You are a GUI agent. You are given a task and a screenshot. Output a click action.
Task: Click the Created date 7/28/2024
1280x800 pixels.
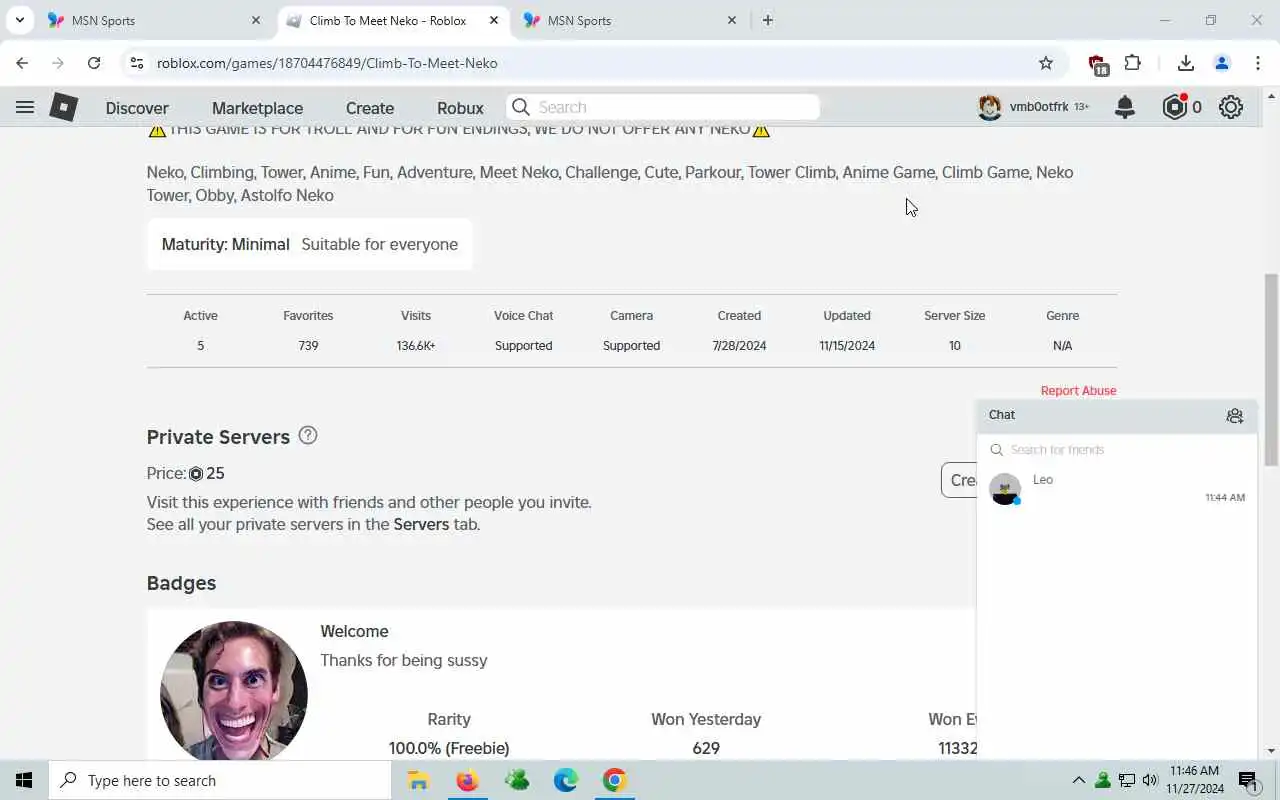click(739, 346)
